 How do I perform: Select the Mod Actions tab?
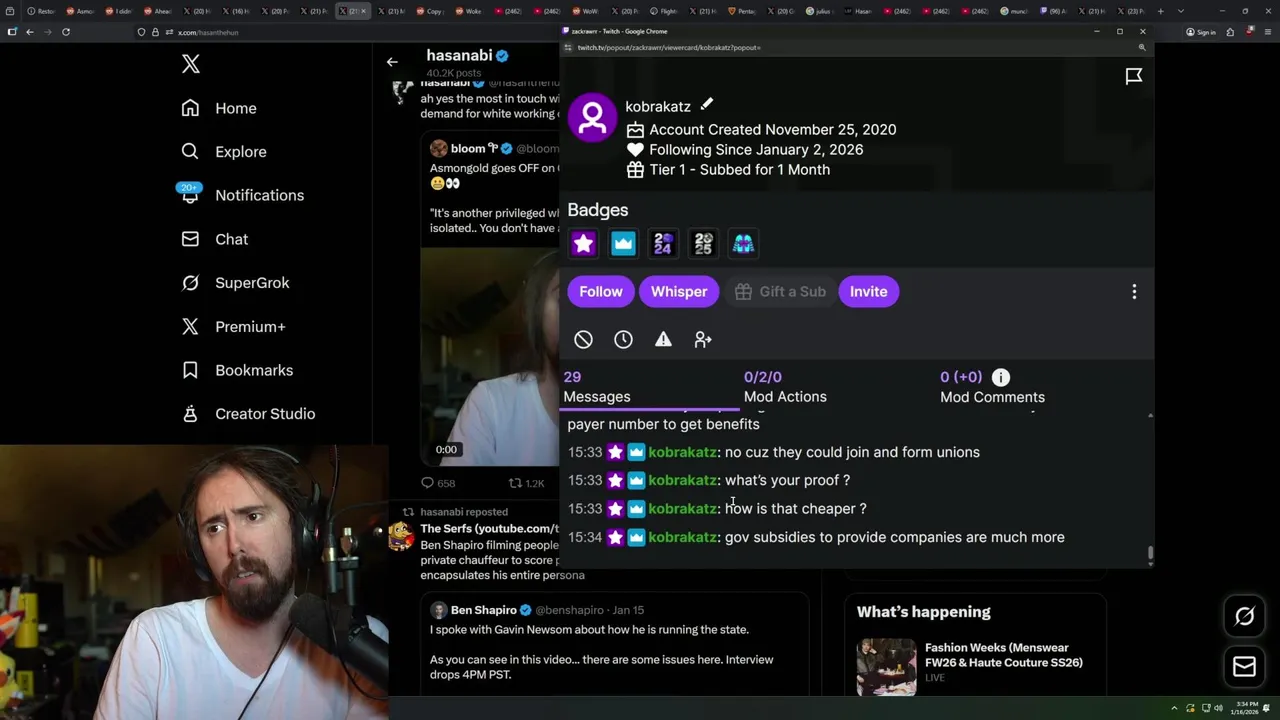[785, 387]
